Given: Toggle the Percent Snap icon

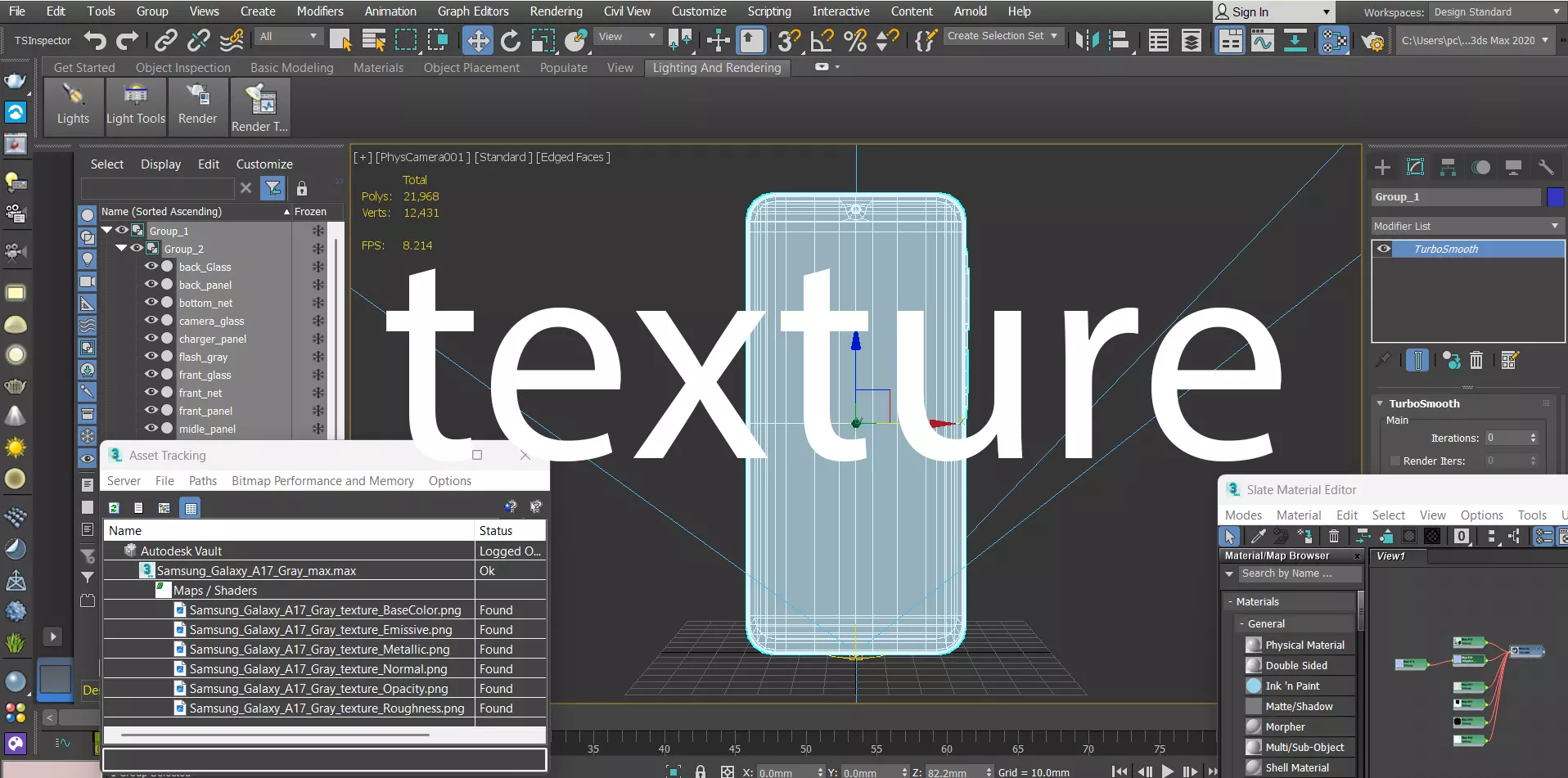Looking at the screenshot, I should pos(855,40).
